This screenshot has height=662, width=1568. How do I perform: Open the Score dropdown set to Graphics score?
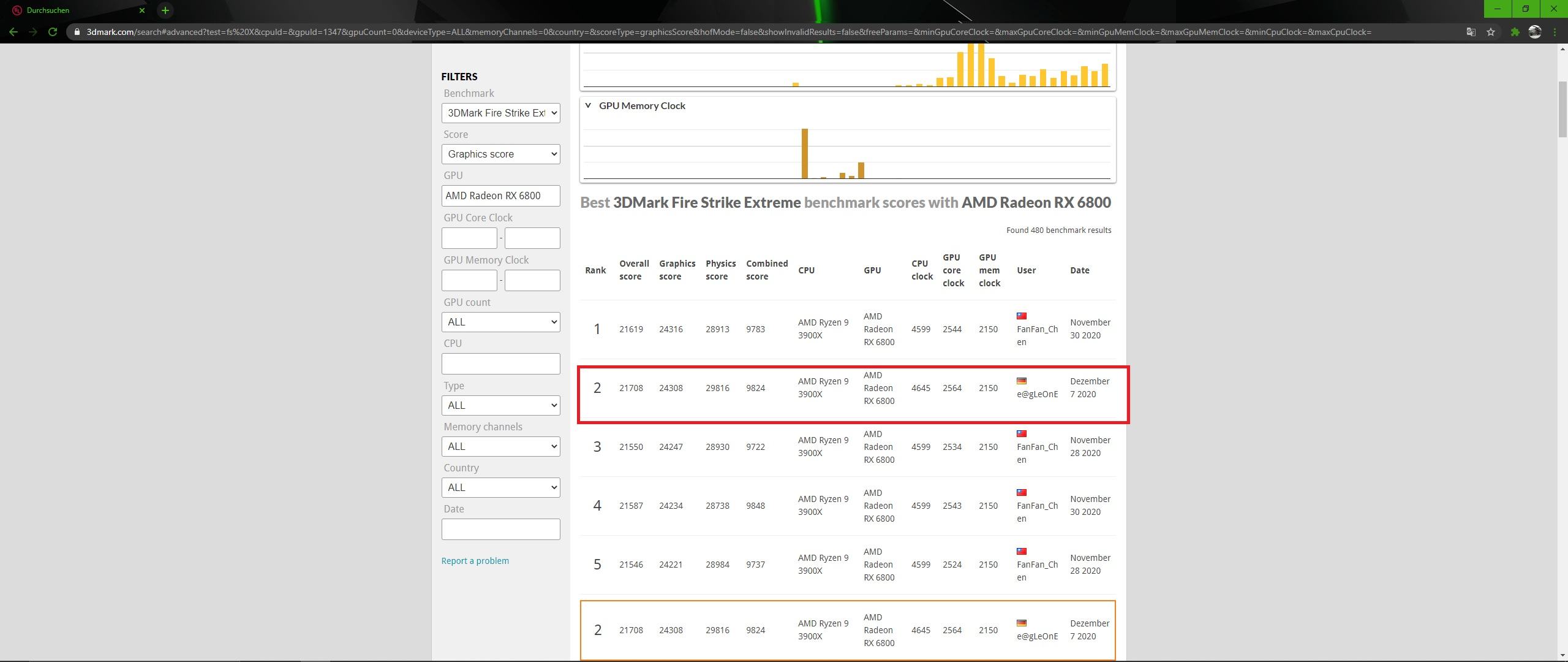(500, 154)
